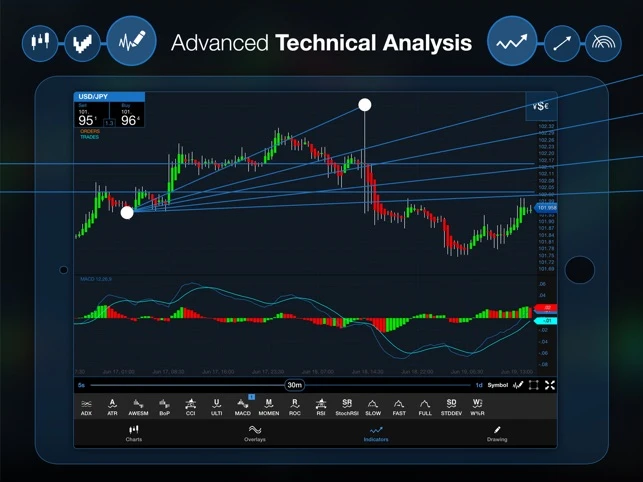
Task: Select the STDDEV indicator
Action: pyautogui.click(x=451, y=407)
